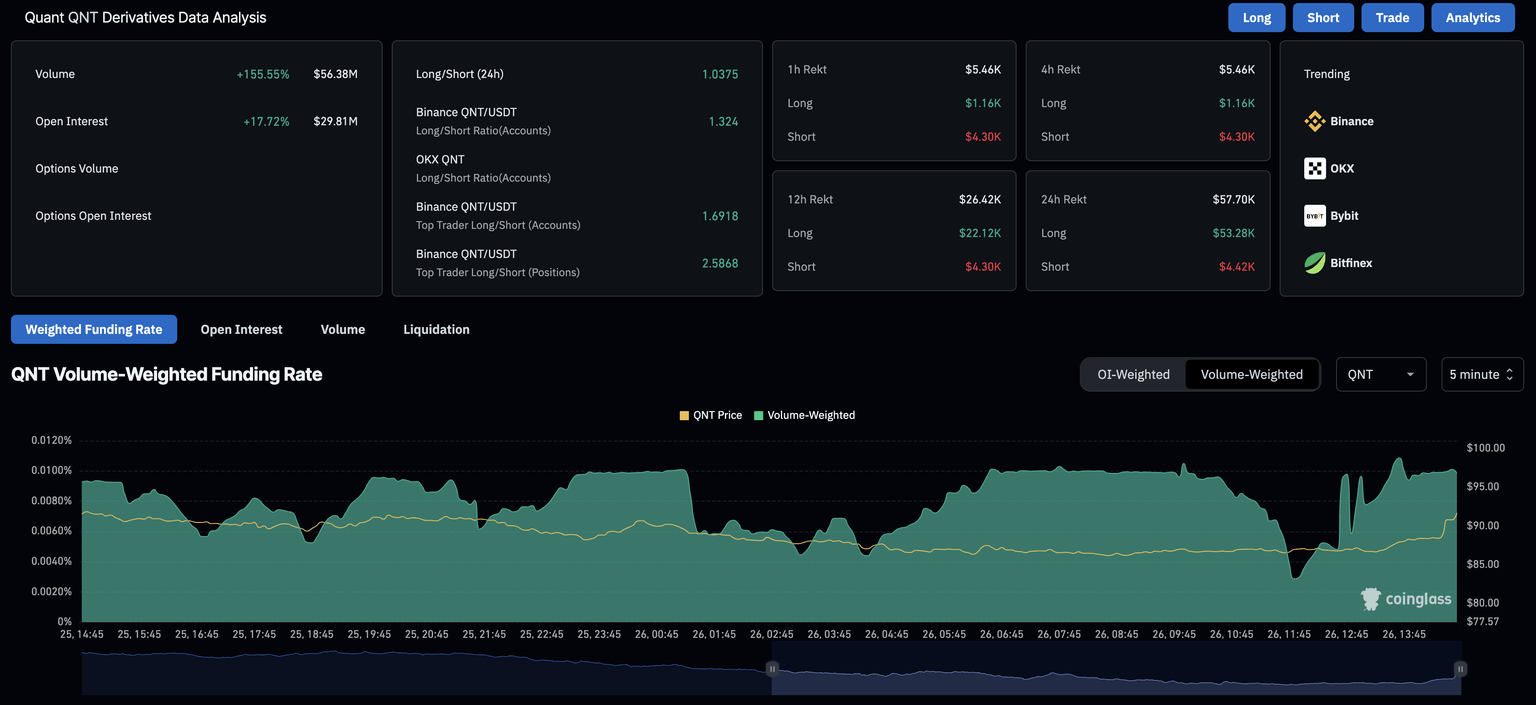1536x705 pixels.
Task: Click the Binance logo icon in Trending
Action: [1315, 121]
